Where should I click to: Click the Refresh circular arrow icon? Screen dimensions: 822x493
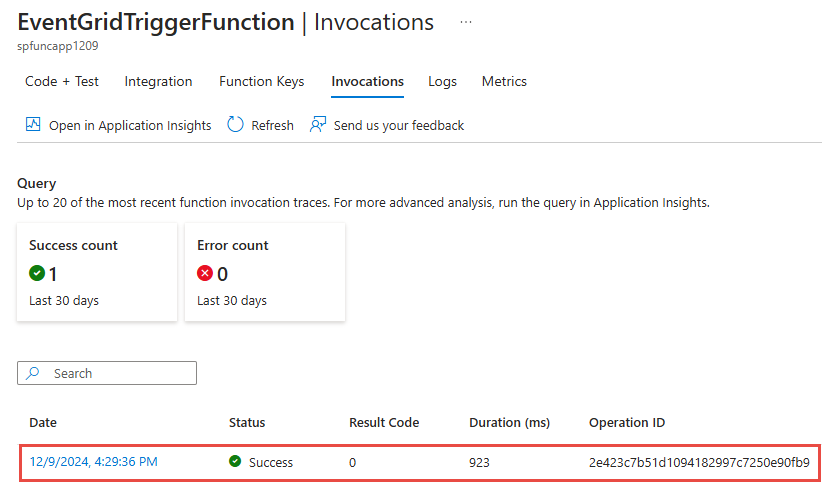pos(236,125)
